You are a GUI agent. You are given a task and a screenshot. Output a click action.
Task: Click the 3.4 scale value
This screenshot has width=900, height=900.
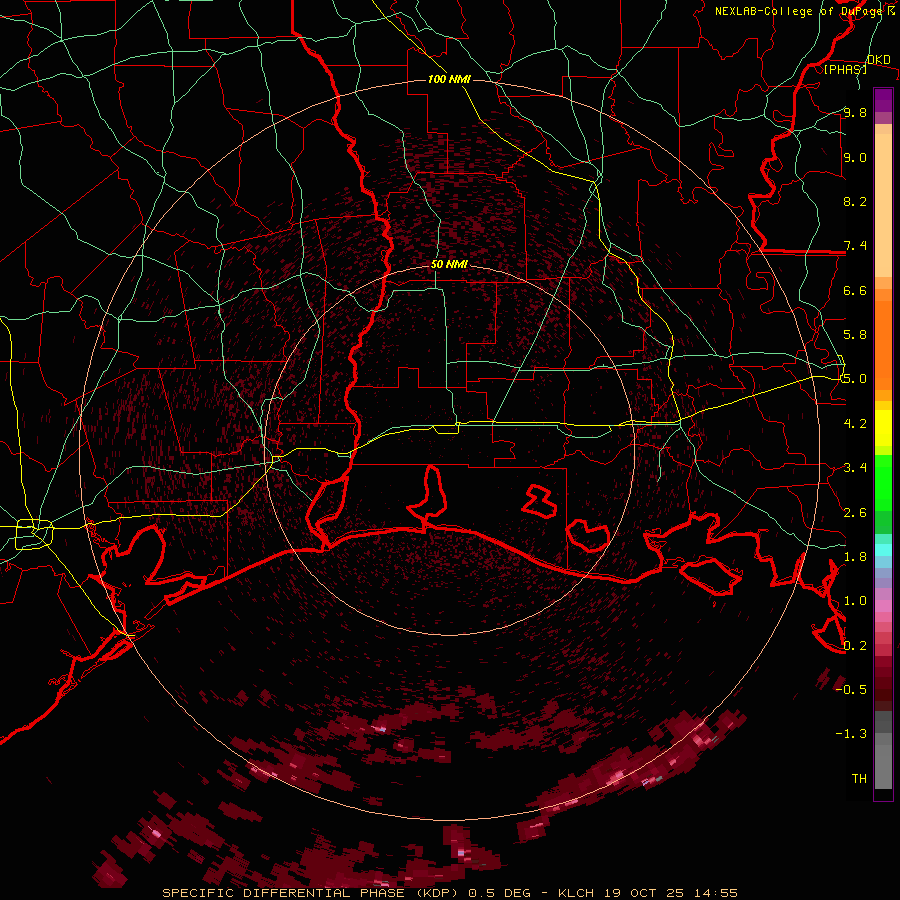[x=855, y=468]
